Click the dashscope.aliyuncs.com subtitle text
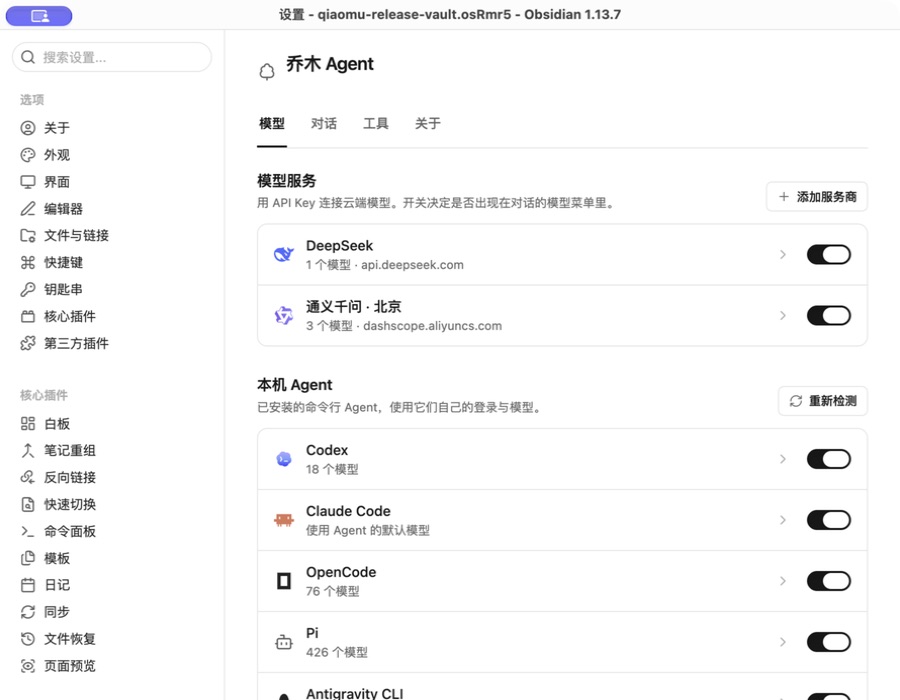Image resolution: width=900 pixels, height=700 pixels. [x=432, y=326]
